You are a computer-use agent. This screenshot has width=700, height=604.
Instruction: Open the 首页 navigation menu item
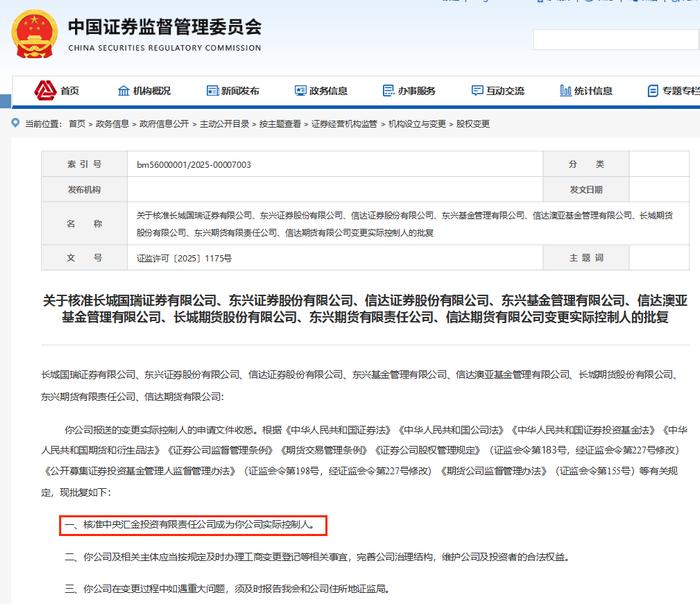[70, 91]
